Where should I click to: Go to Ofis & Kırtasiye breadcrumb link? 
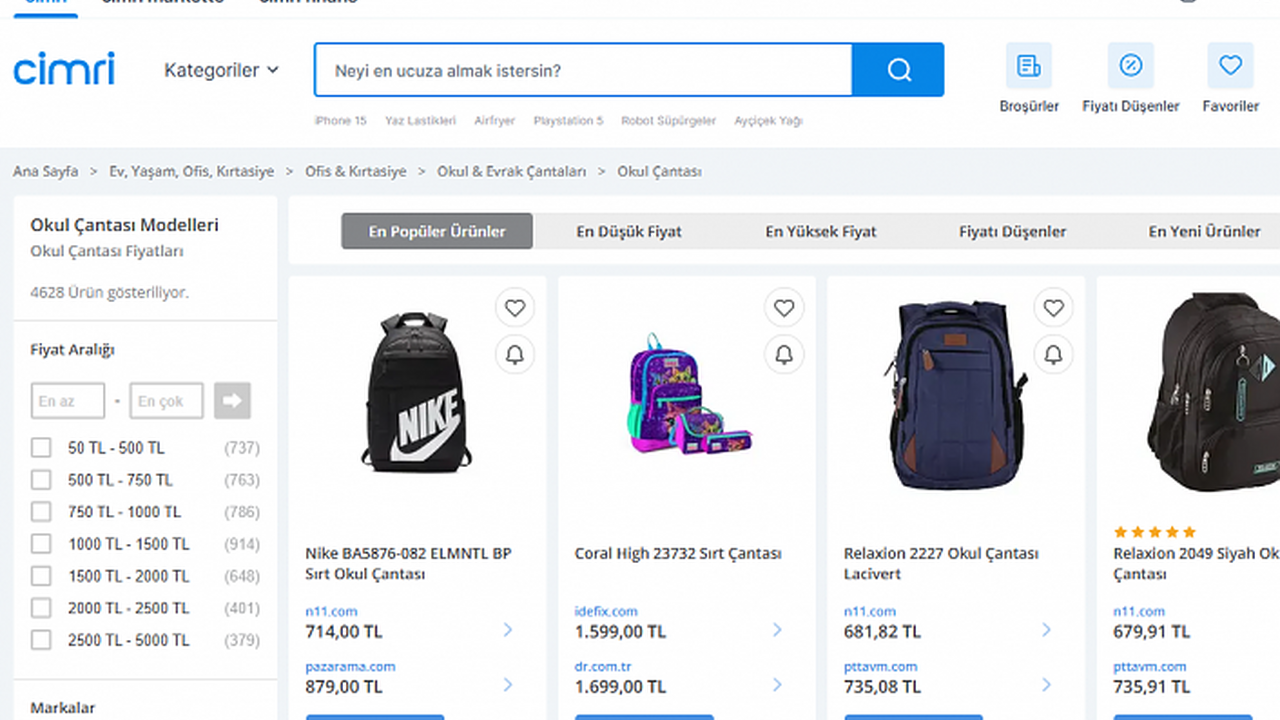point(356,171)
